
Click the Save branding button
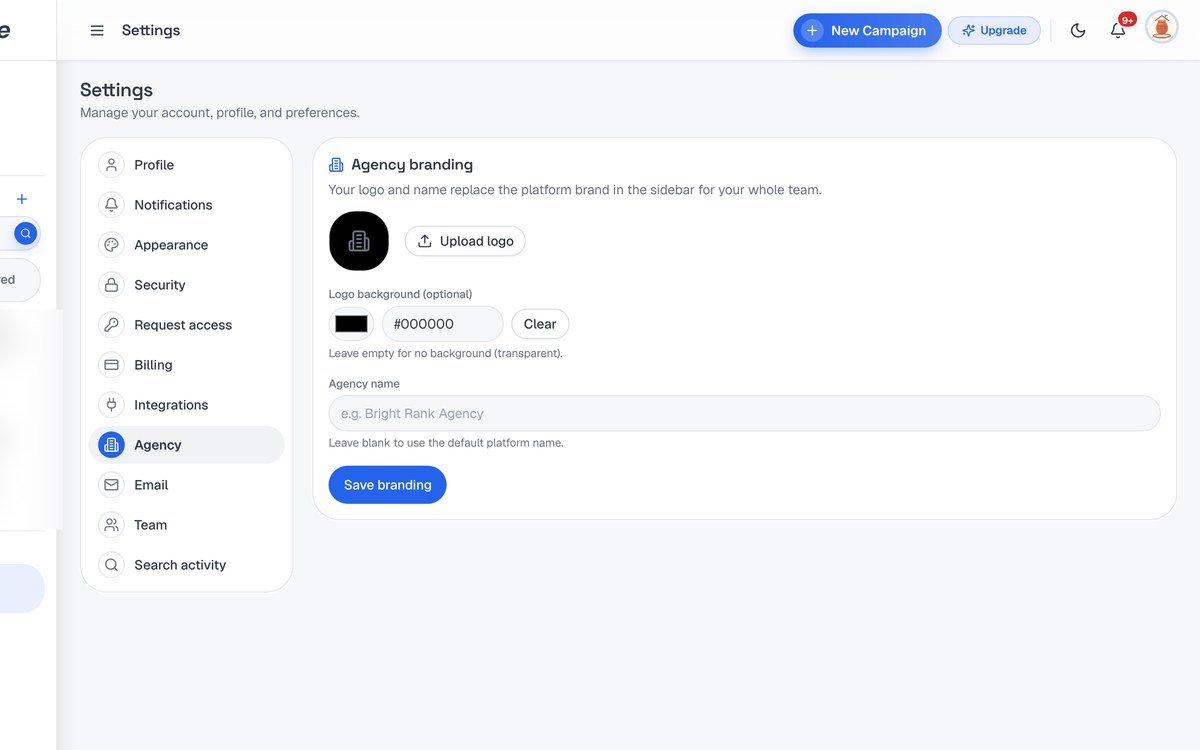[388, 485]
